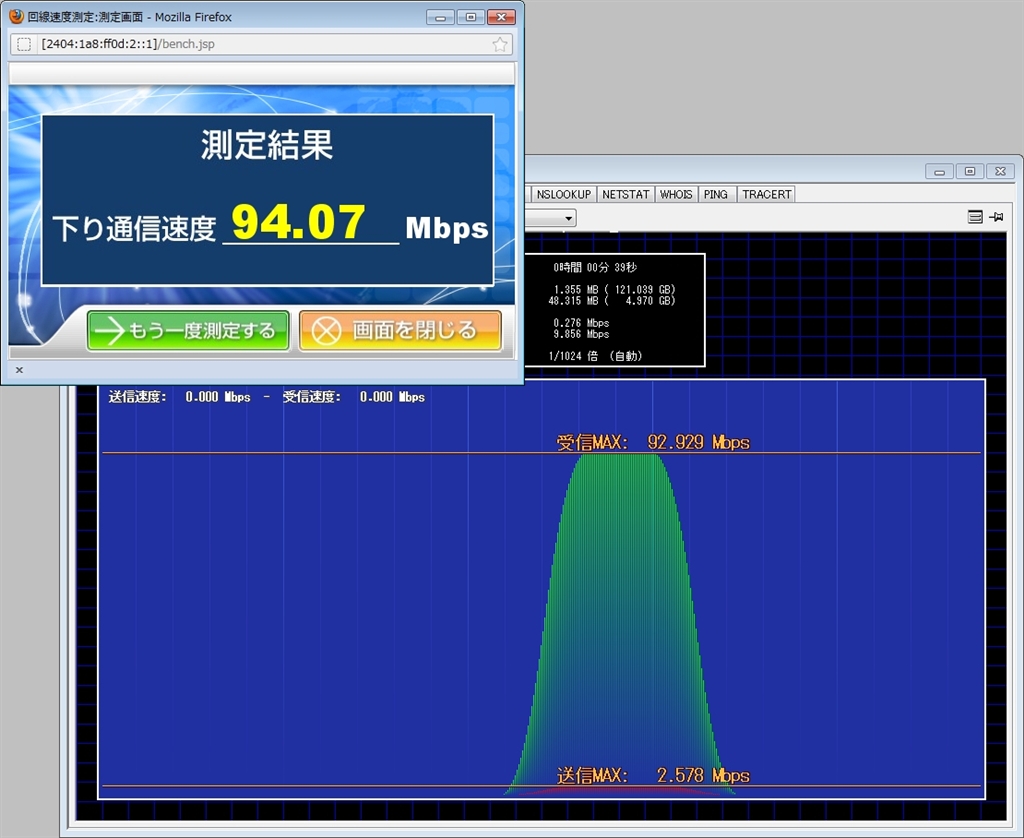Click the pin icon in the monitor toolbar
Viewport: 1024px width, 838px height.
click(x=996, y=217)
